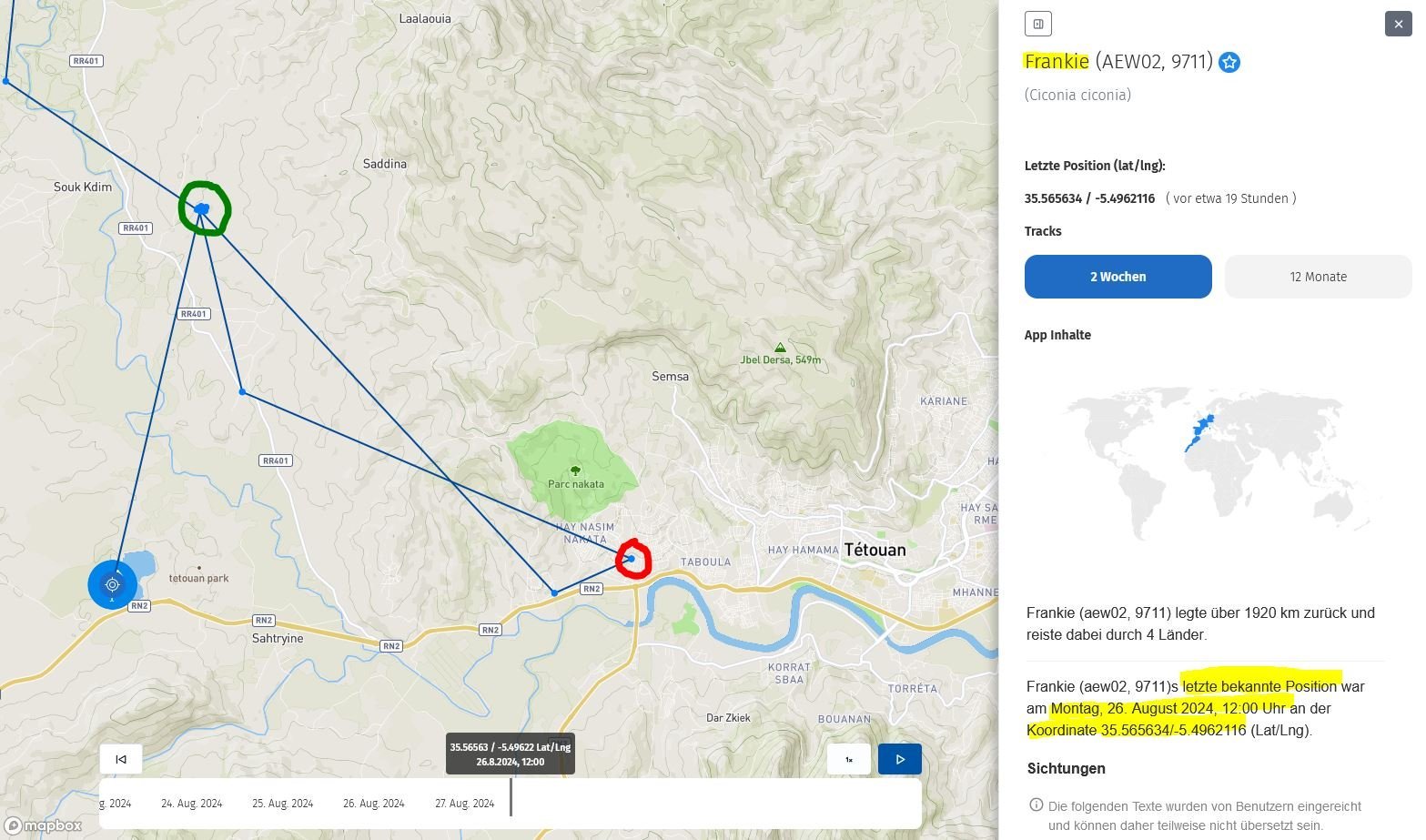Screen dimensions: 1426x840
Task: Click the Tétouan city label
Action: coord(875,550)
